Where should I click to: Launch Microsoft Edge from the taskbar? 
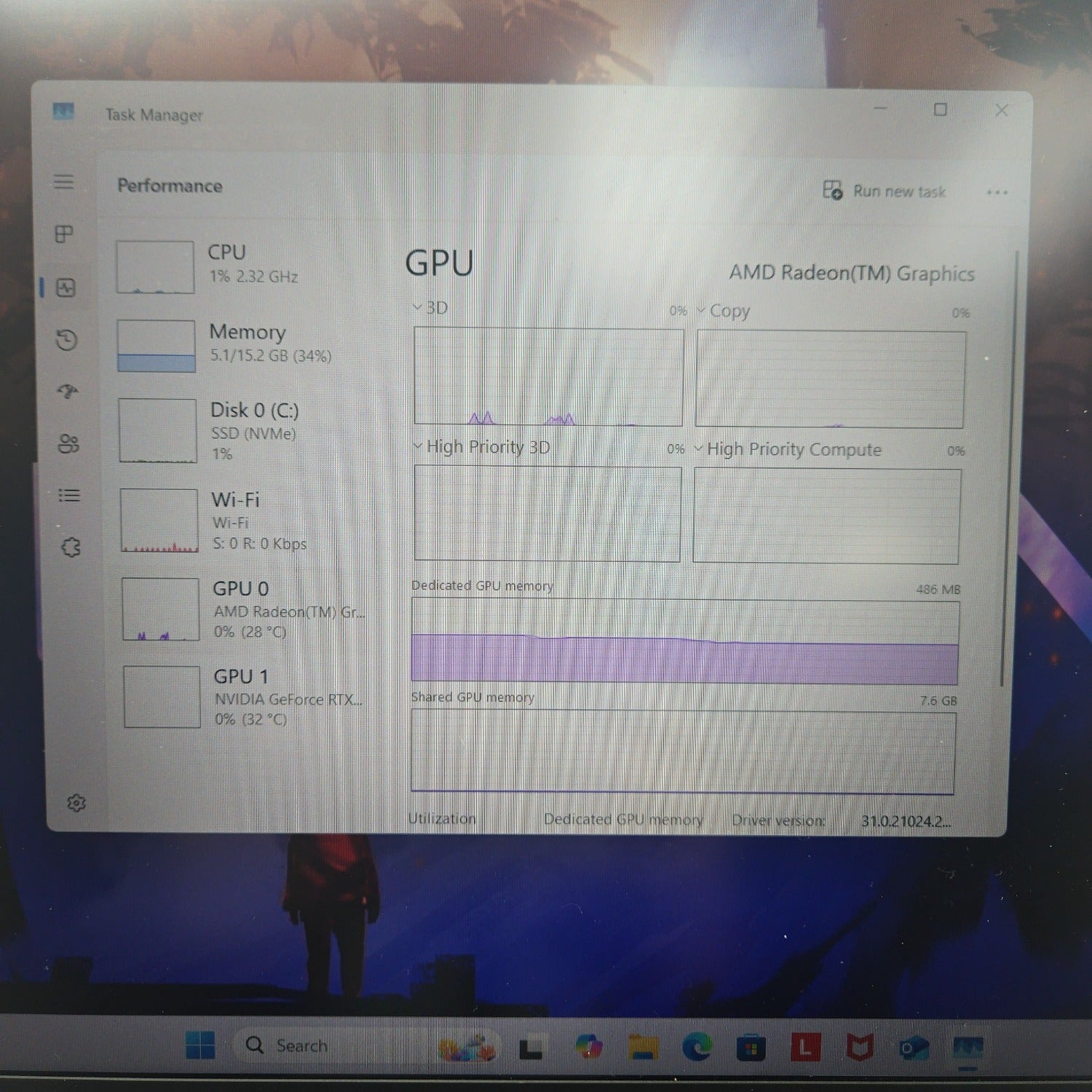[697, 1048]
